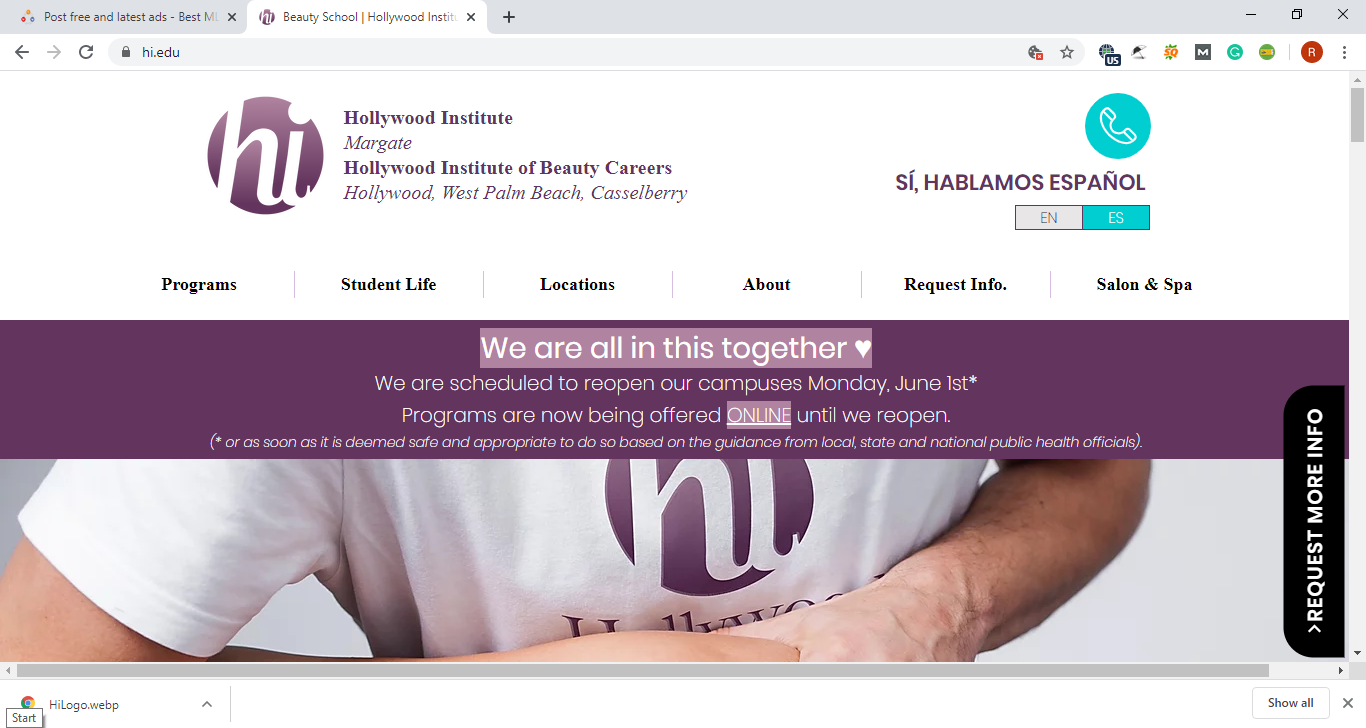Open the Salon & Spa menu item
This screenshot has height=728, width=1366.
click(1144, 284)
